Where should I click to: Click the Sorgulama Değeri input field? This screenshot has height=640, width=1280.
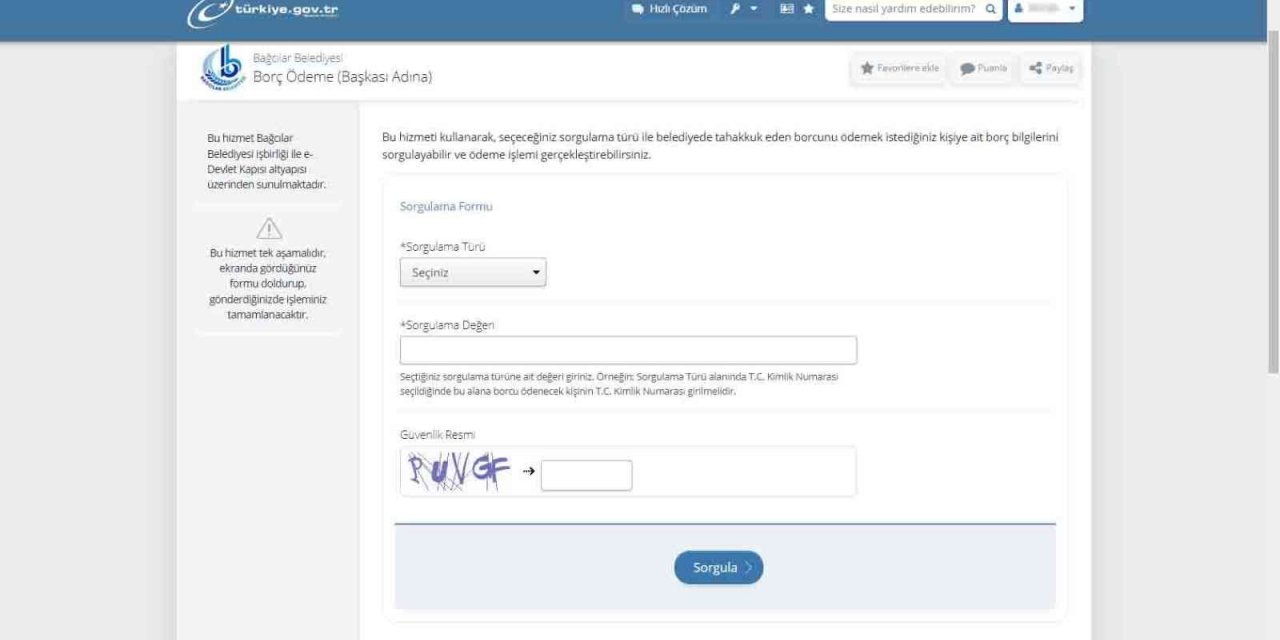tap(627, 349)
